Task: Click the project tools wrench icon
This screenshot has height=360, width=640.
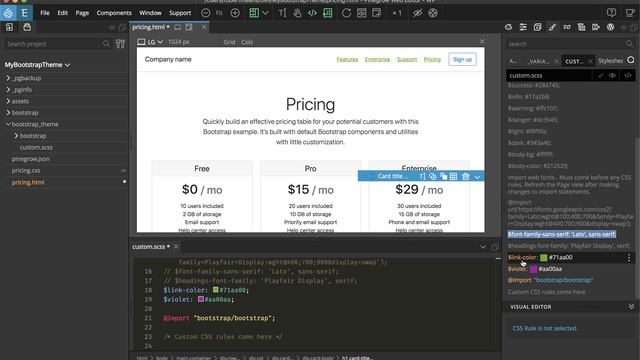Action: click(x=120, y=44)
